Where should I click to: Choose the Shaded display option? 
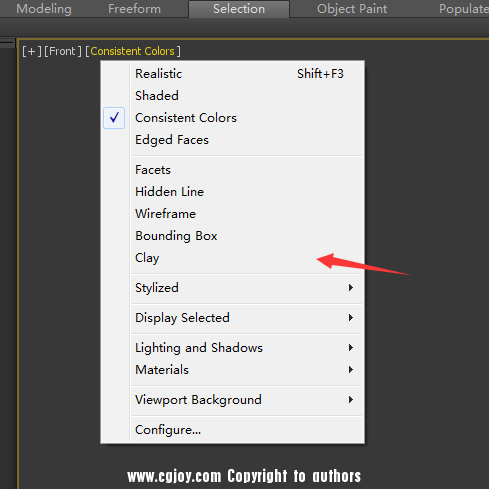[247, 96]
